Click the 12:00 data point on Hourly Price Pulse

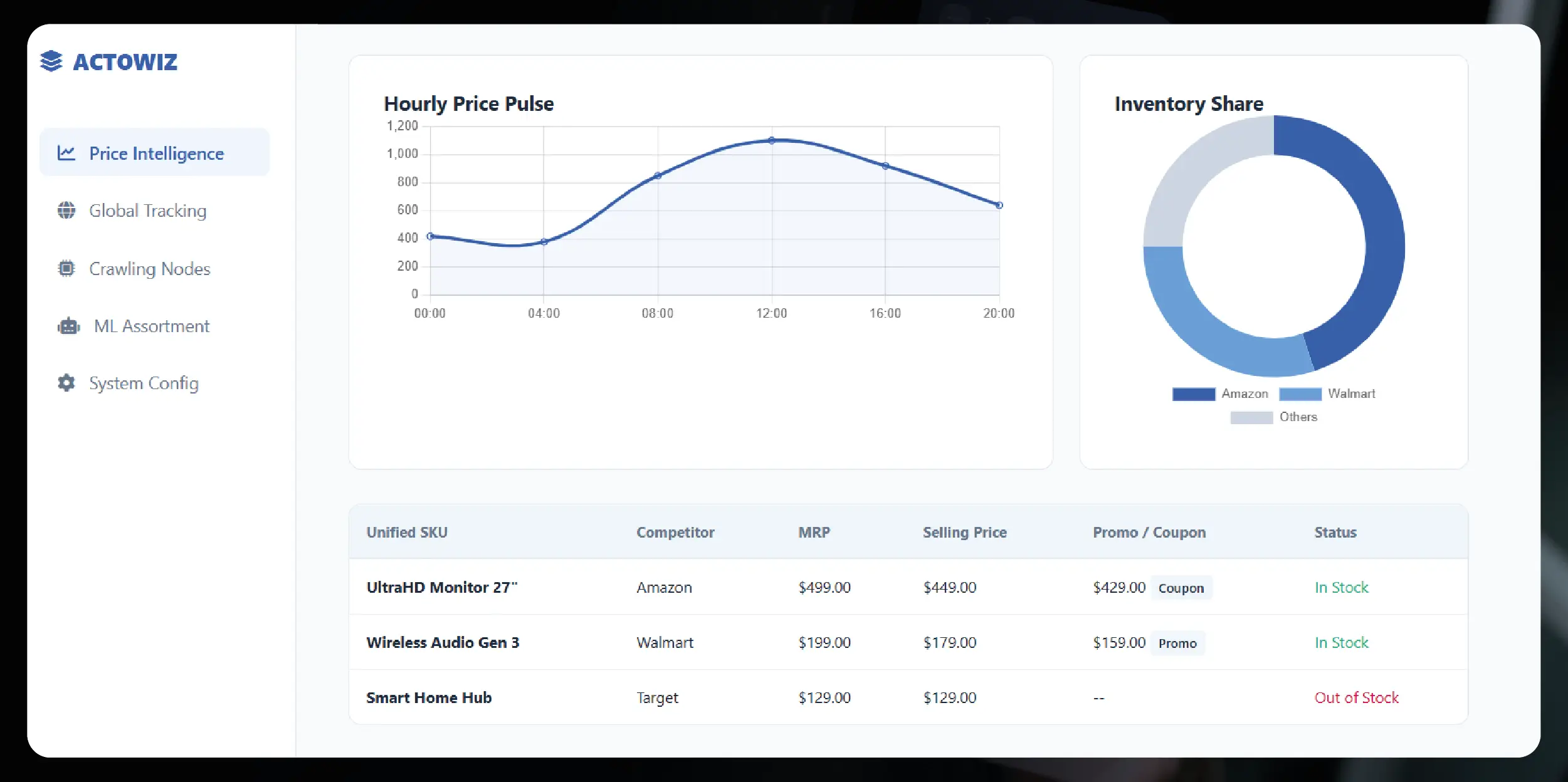(772, 140)
